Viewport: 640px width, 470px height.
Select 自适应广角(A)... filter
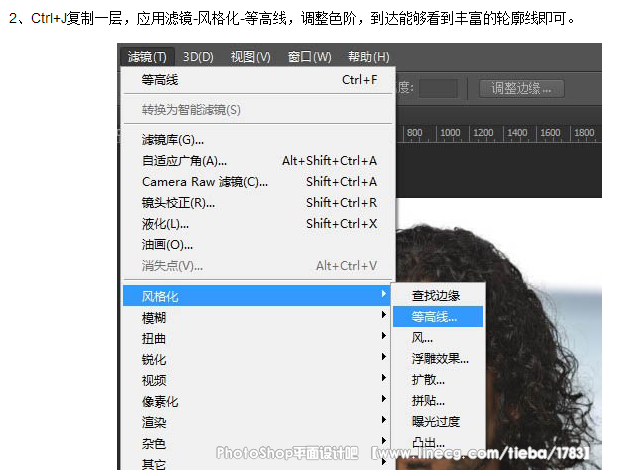point(259,161)
